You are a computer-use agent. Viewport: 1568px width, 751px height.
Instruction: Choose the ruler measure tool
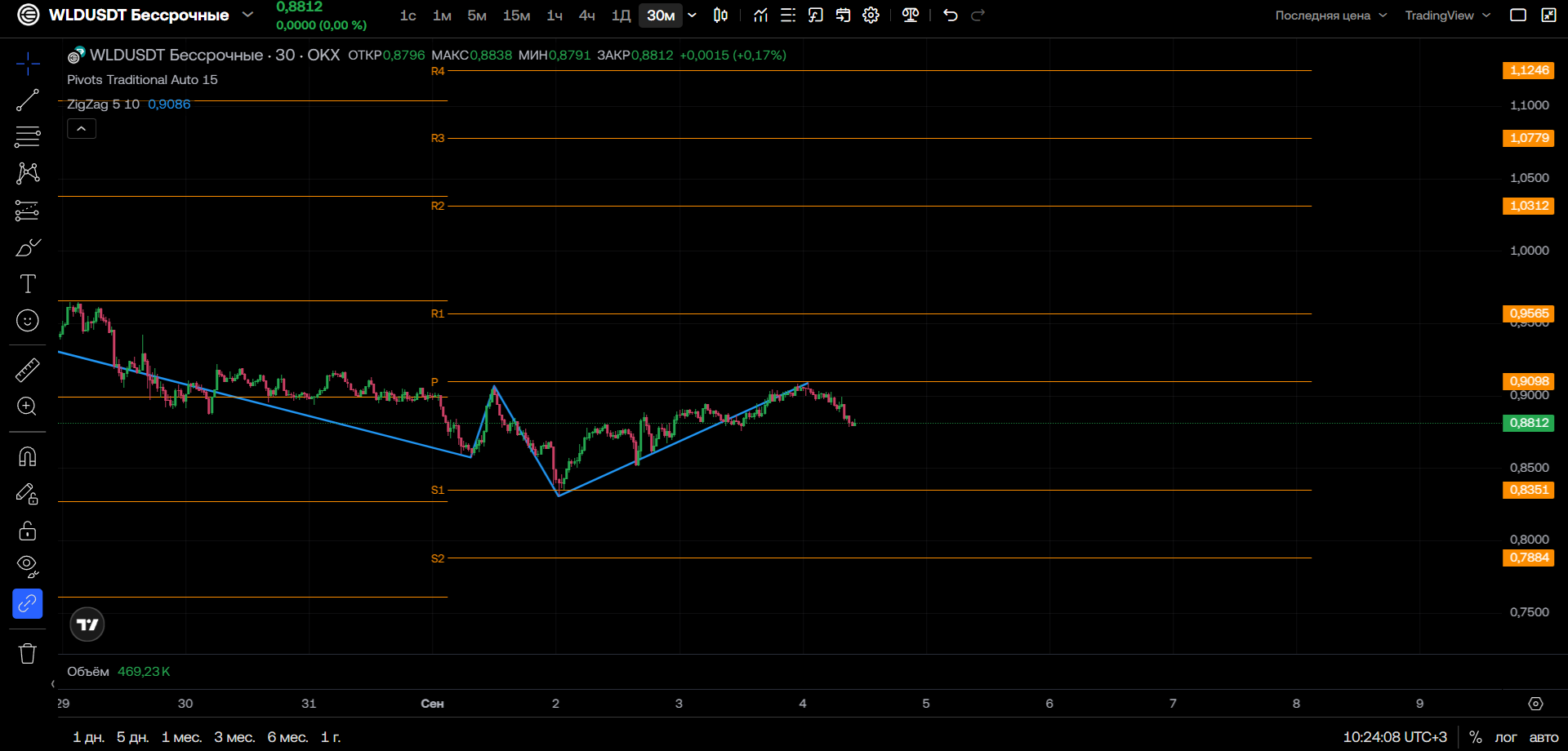(x=27, y=370)
